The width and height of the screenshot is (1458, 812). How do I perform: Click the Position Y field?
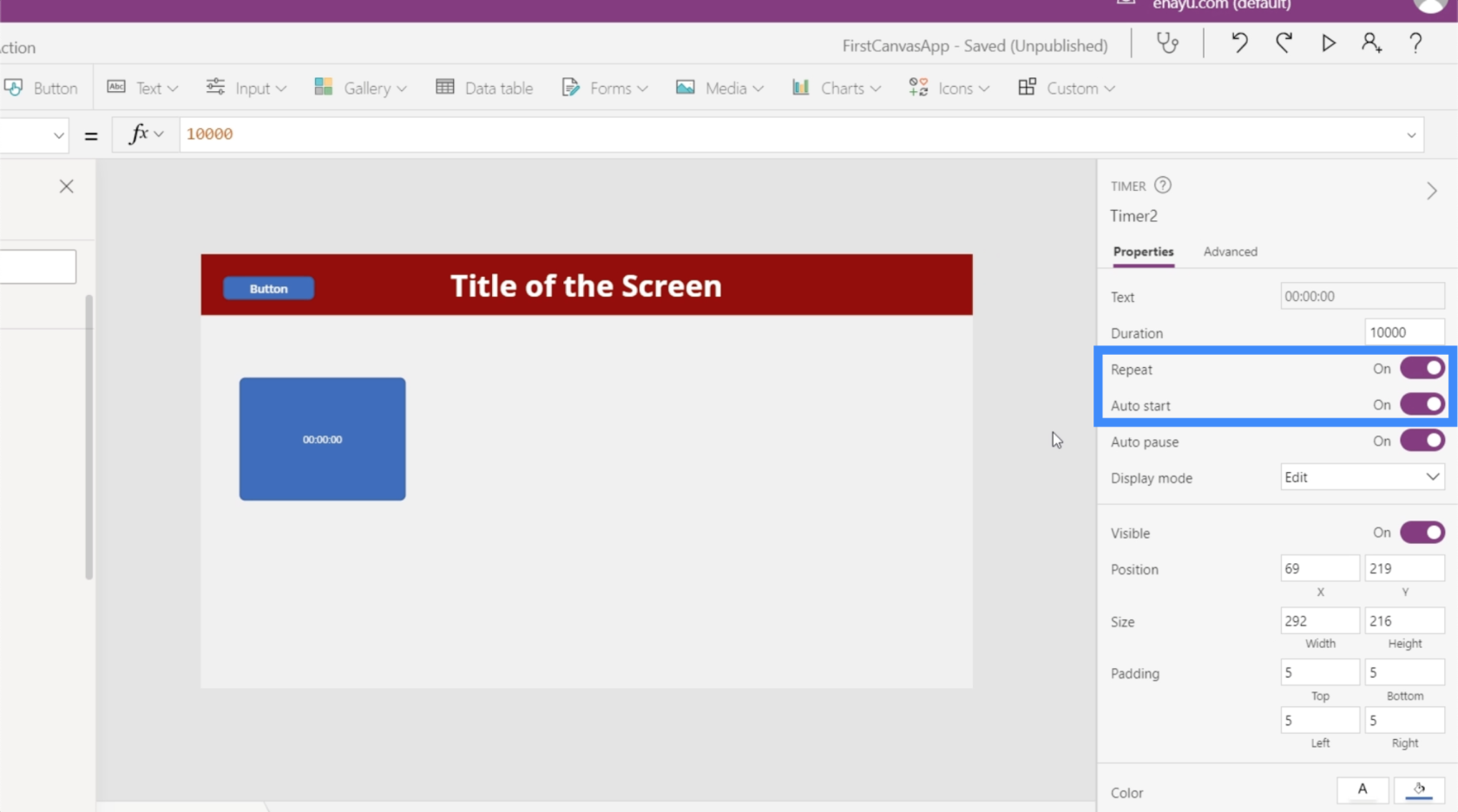[x=1404, y=568]
